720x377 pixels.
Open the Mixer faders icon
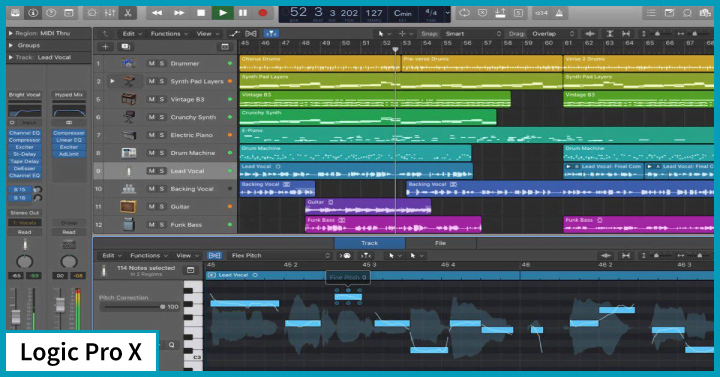[x=109, y=13]
